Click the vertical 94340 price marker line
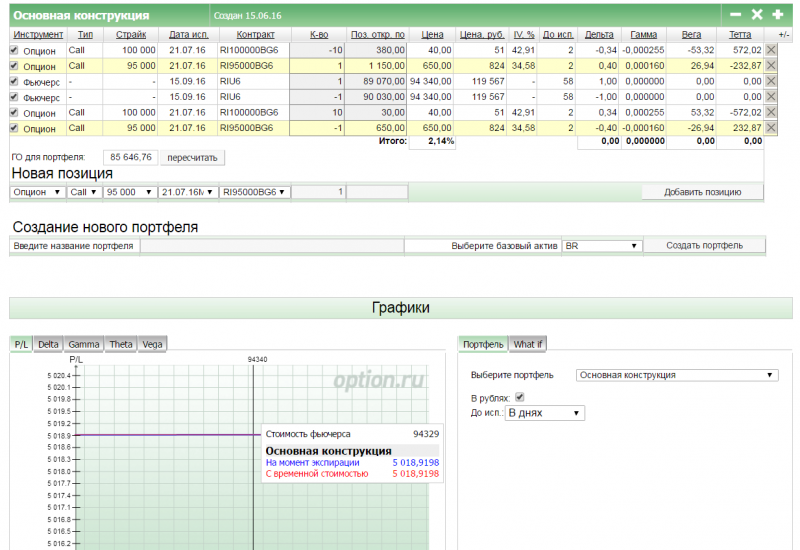800x550 pixels. [x=254, y=400]
